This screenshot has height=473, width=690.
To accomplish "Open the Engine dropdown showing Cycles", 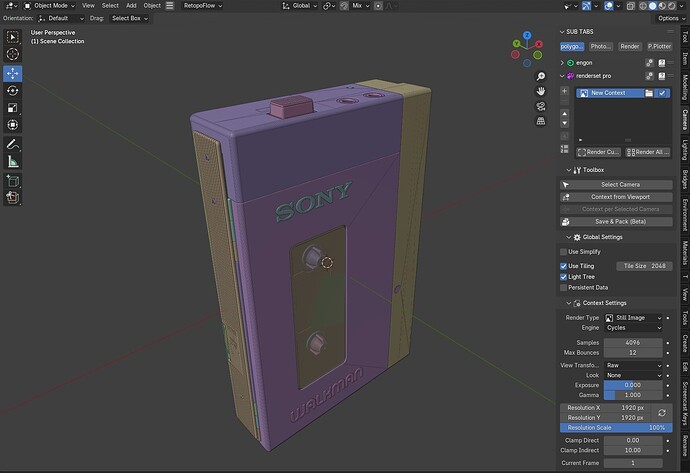I will coord(633,328).
